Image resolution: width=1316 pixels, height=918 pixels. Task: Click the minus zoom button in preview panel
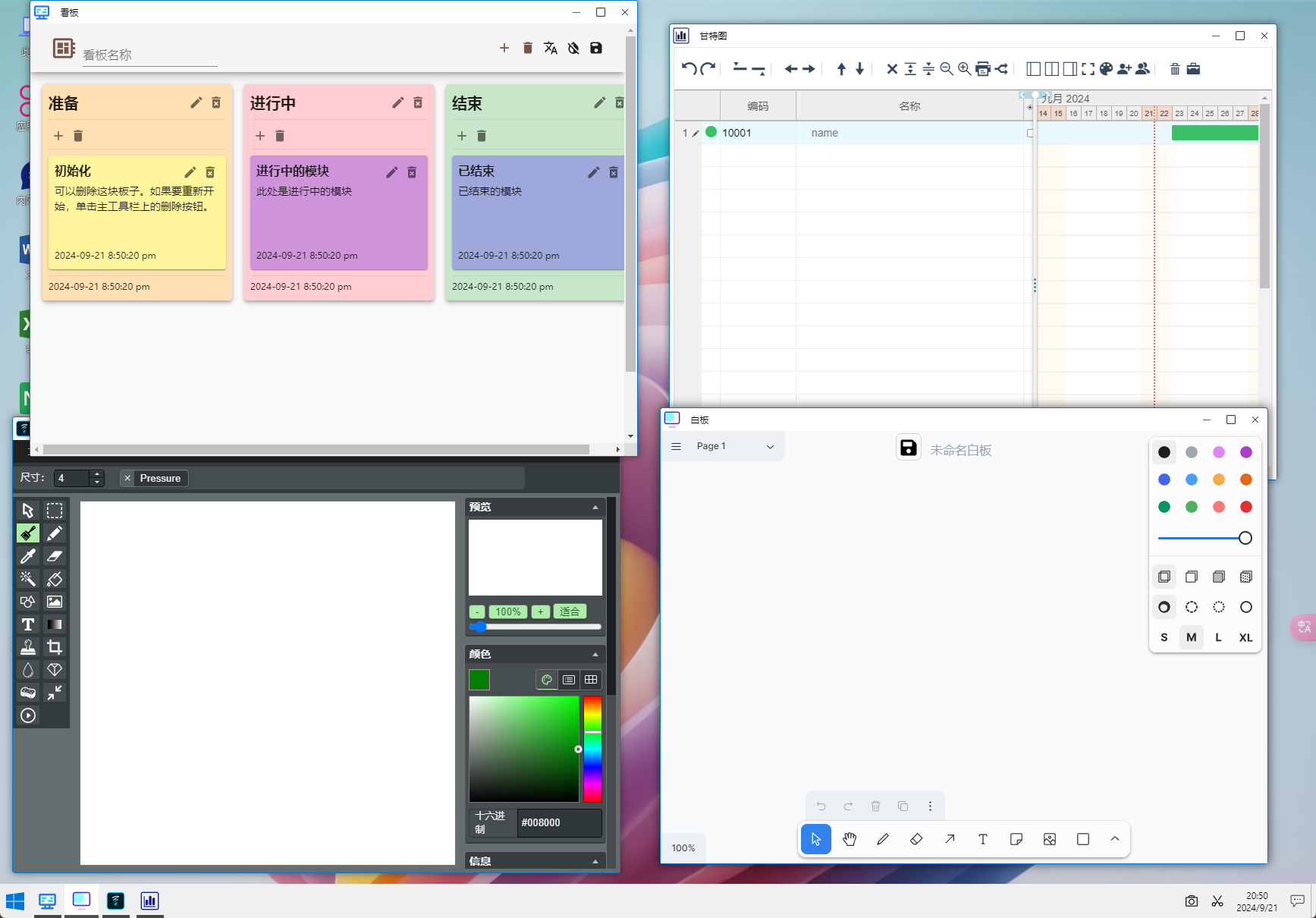pos(477,611)
